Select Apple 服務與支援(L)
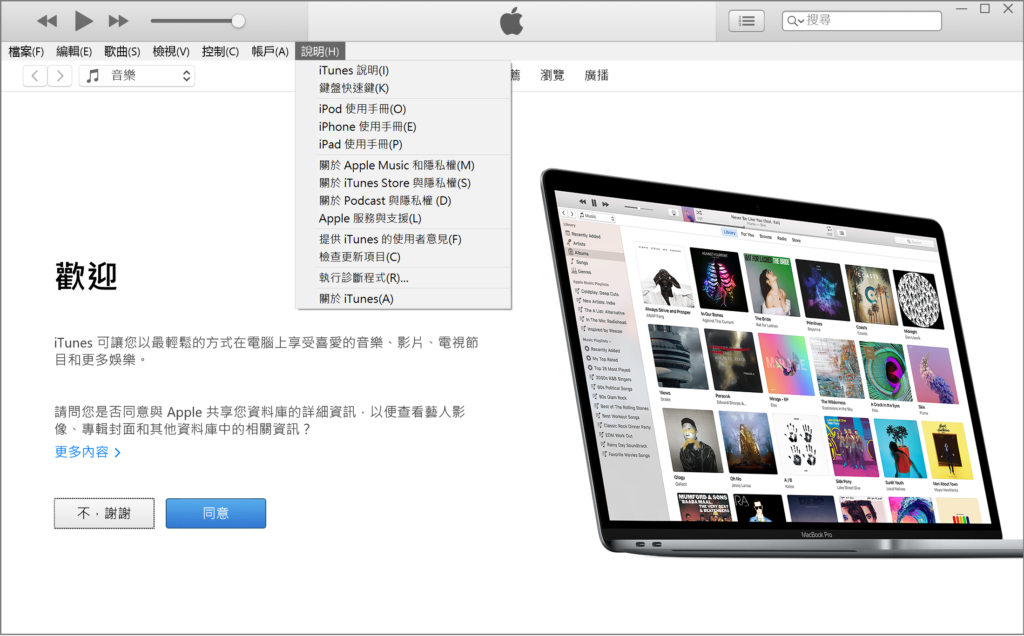1024x636 pixels. pyautogui.click(x=404, y=218)
